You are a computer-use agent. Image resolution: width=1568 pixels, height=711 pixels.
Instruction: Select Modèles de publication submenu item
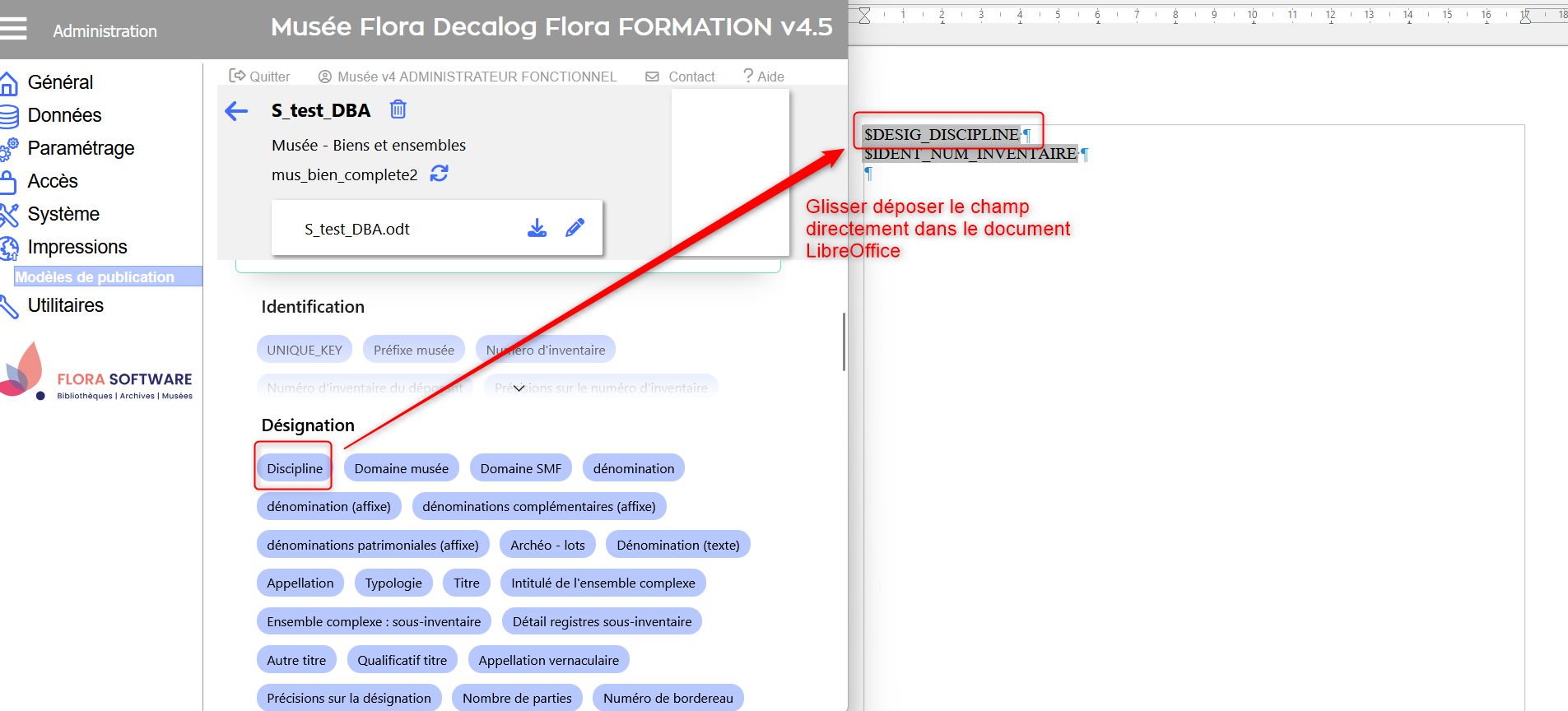click(95, 277)
